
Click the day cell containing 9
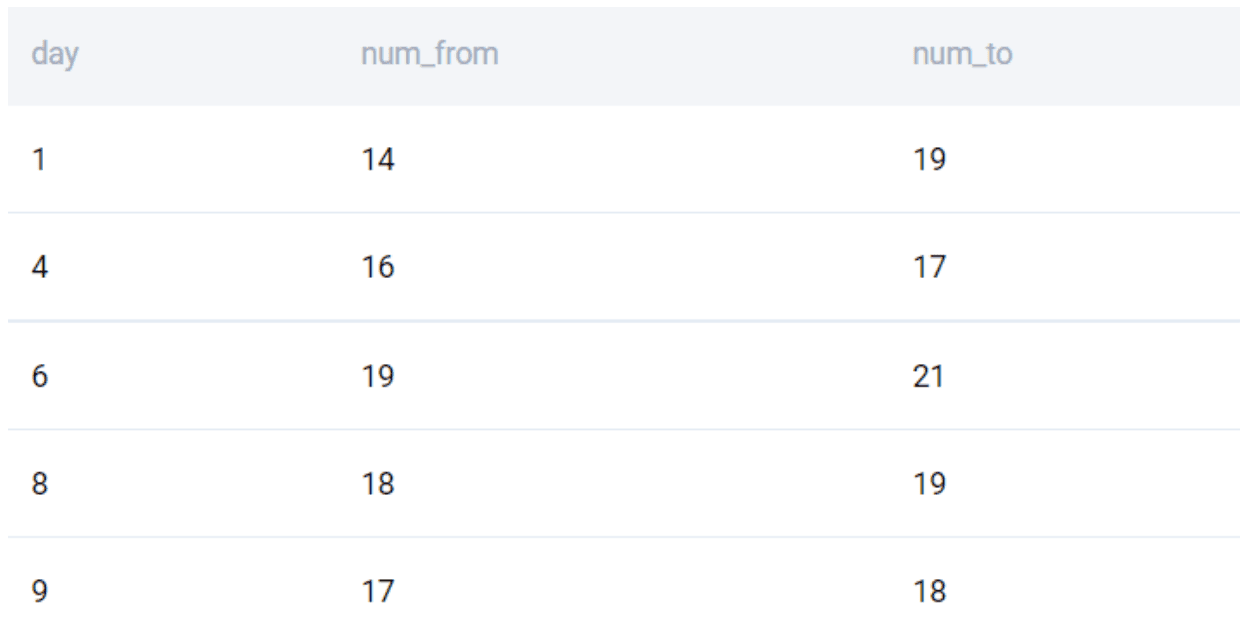(x=40, y=593)
